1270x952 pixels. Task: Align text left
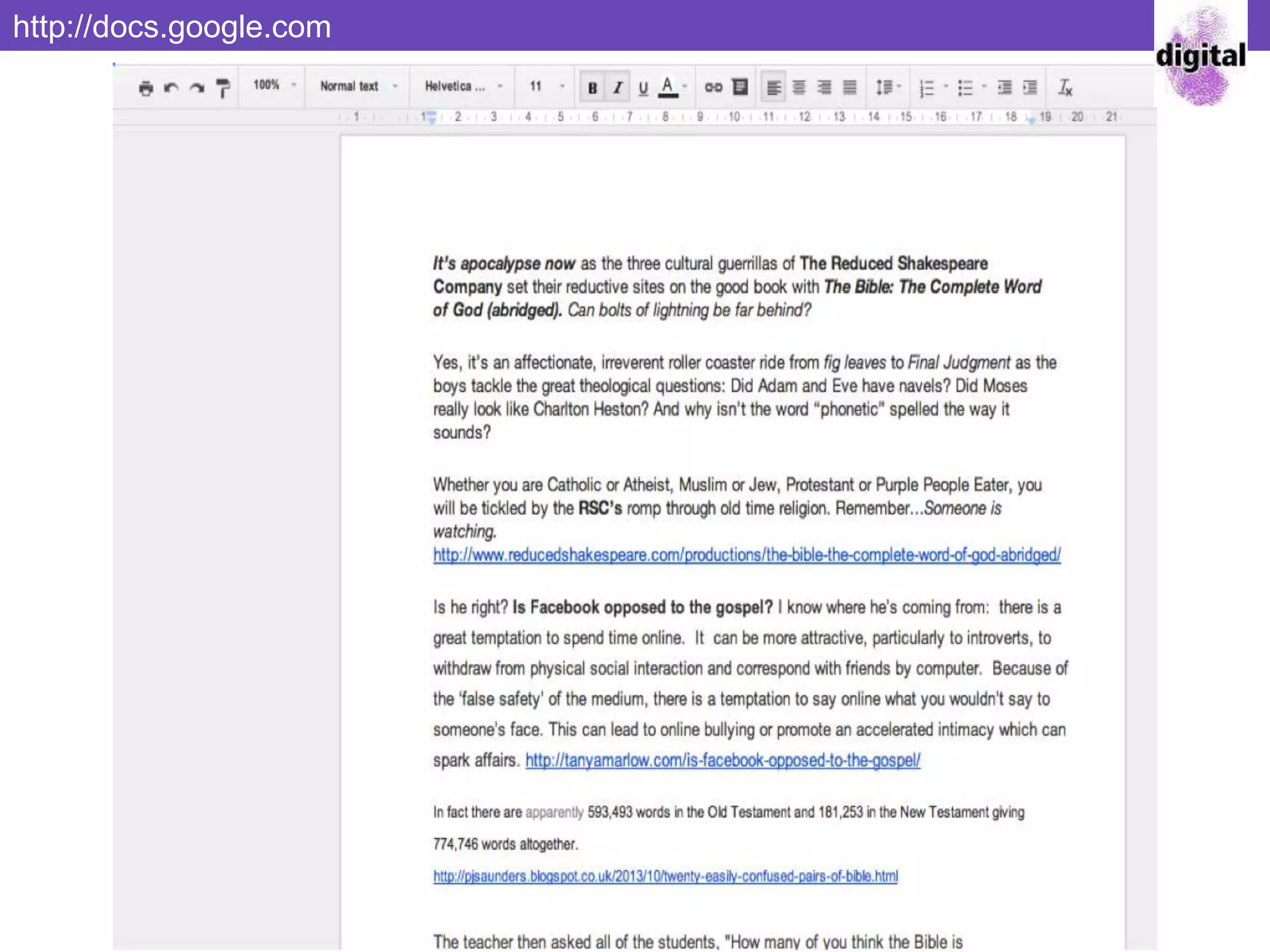[x=773, y=88]
